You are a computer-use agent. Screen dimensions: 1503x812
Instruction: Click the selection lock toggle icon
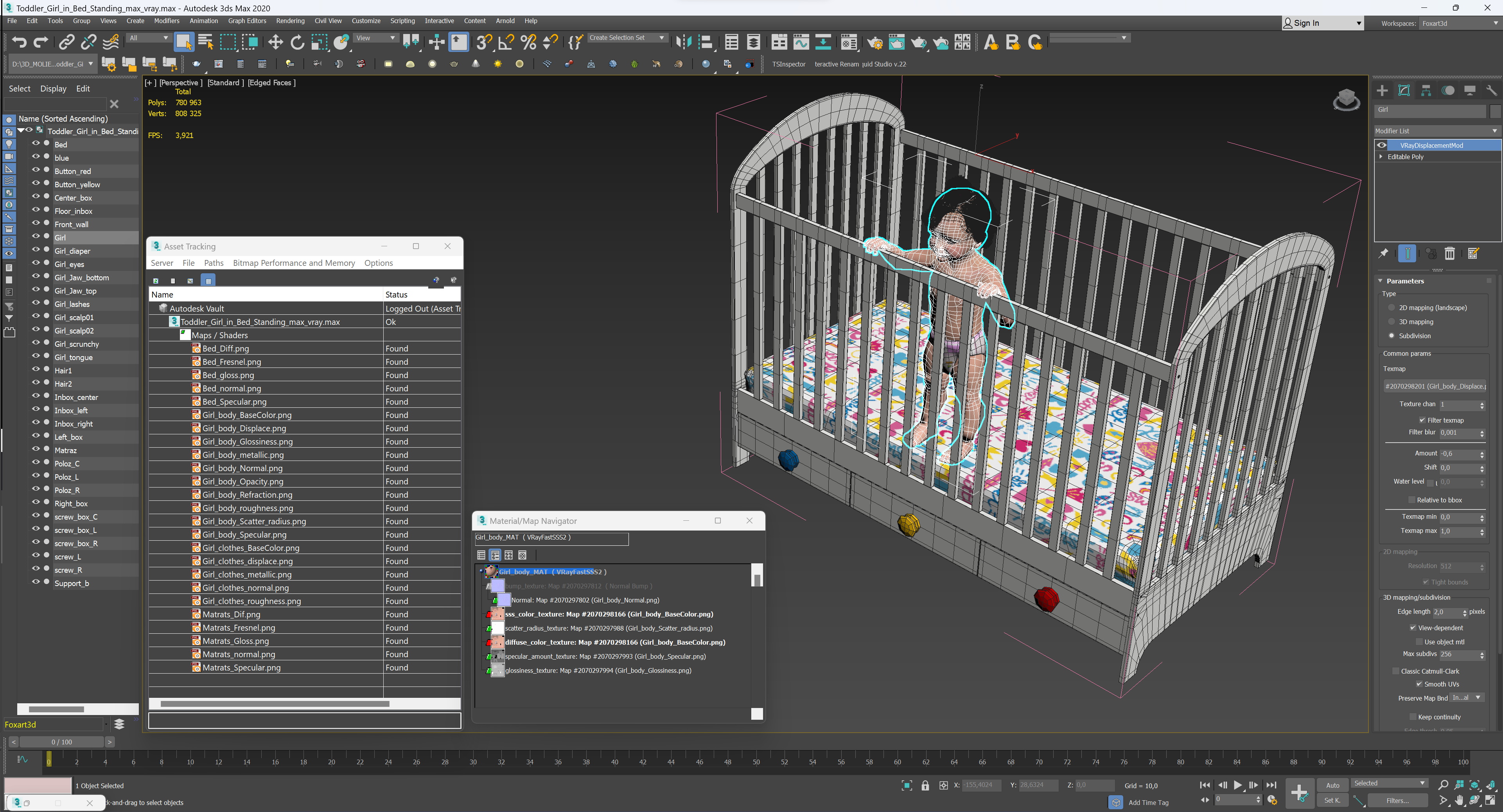point(925,785)
